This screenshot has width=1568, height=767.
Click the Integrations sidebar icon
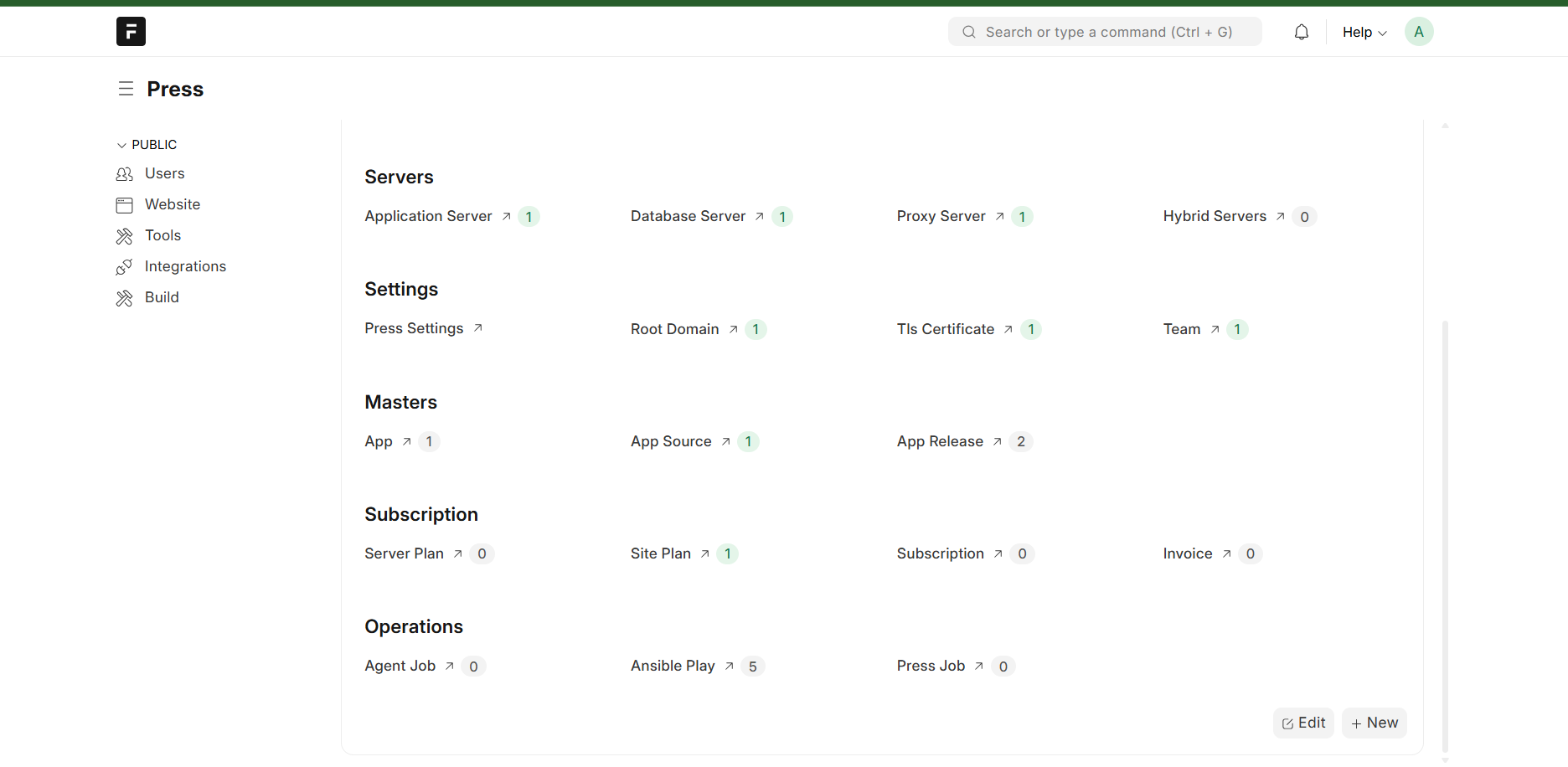[125, 267]
